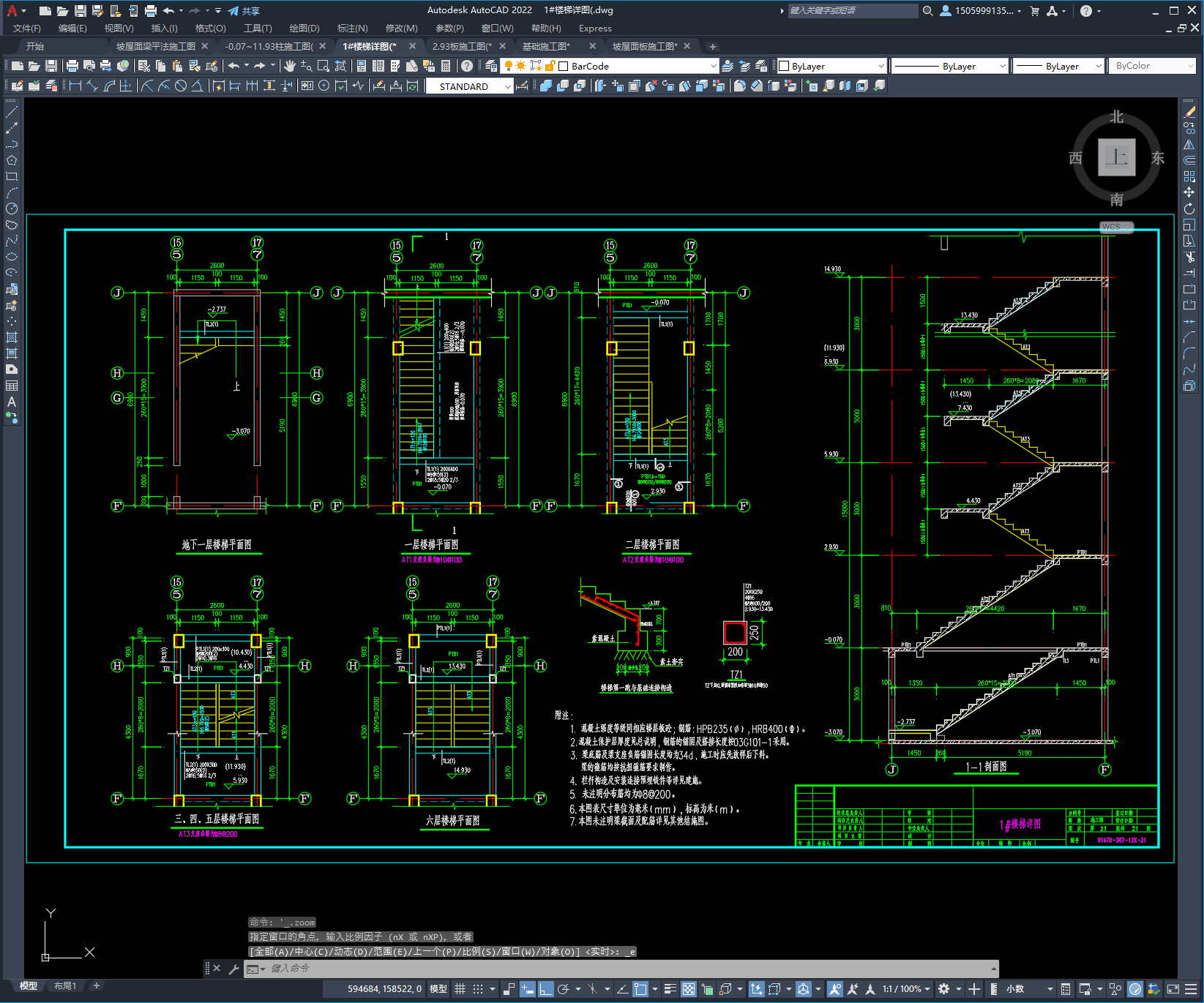The width and height of the screenshot is (1204, 1003).
Task: Select the Rectangle draw tool
Action: [x=12, y=176]
